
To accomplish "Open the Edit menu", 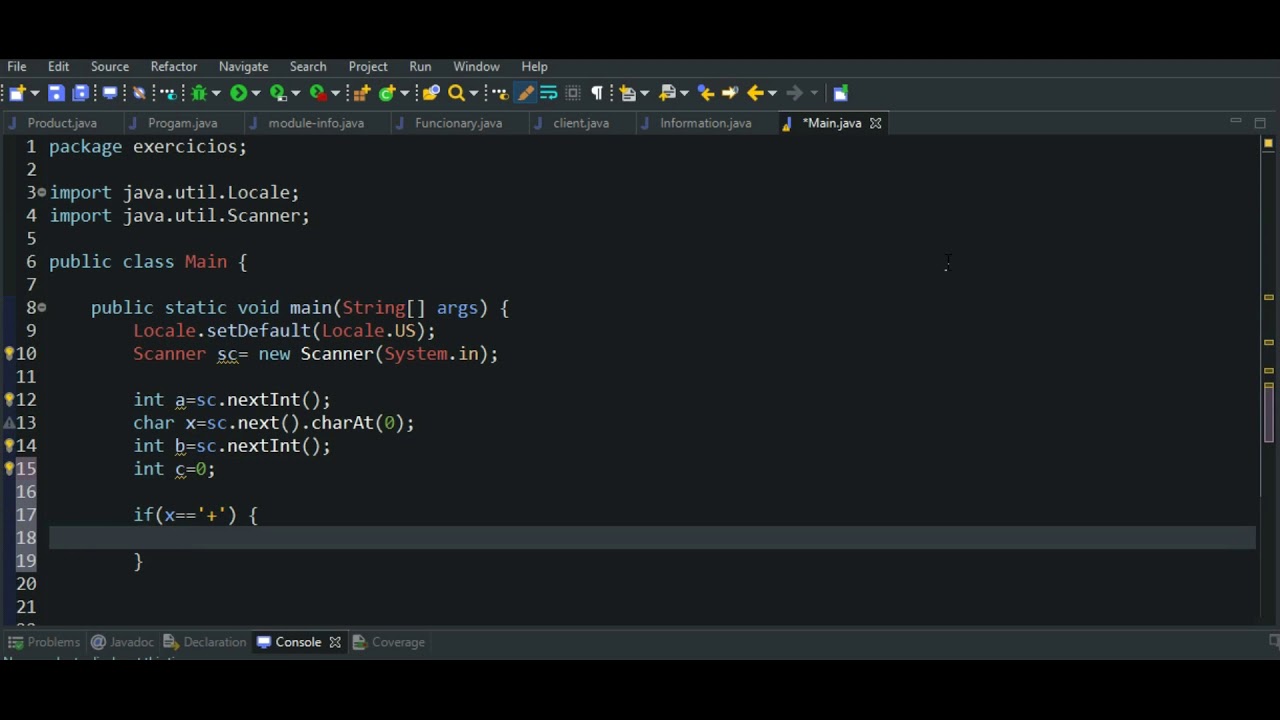I will (58, 67).
